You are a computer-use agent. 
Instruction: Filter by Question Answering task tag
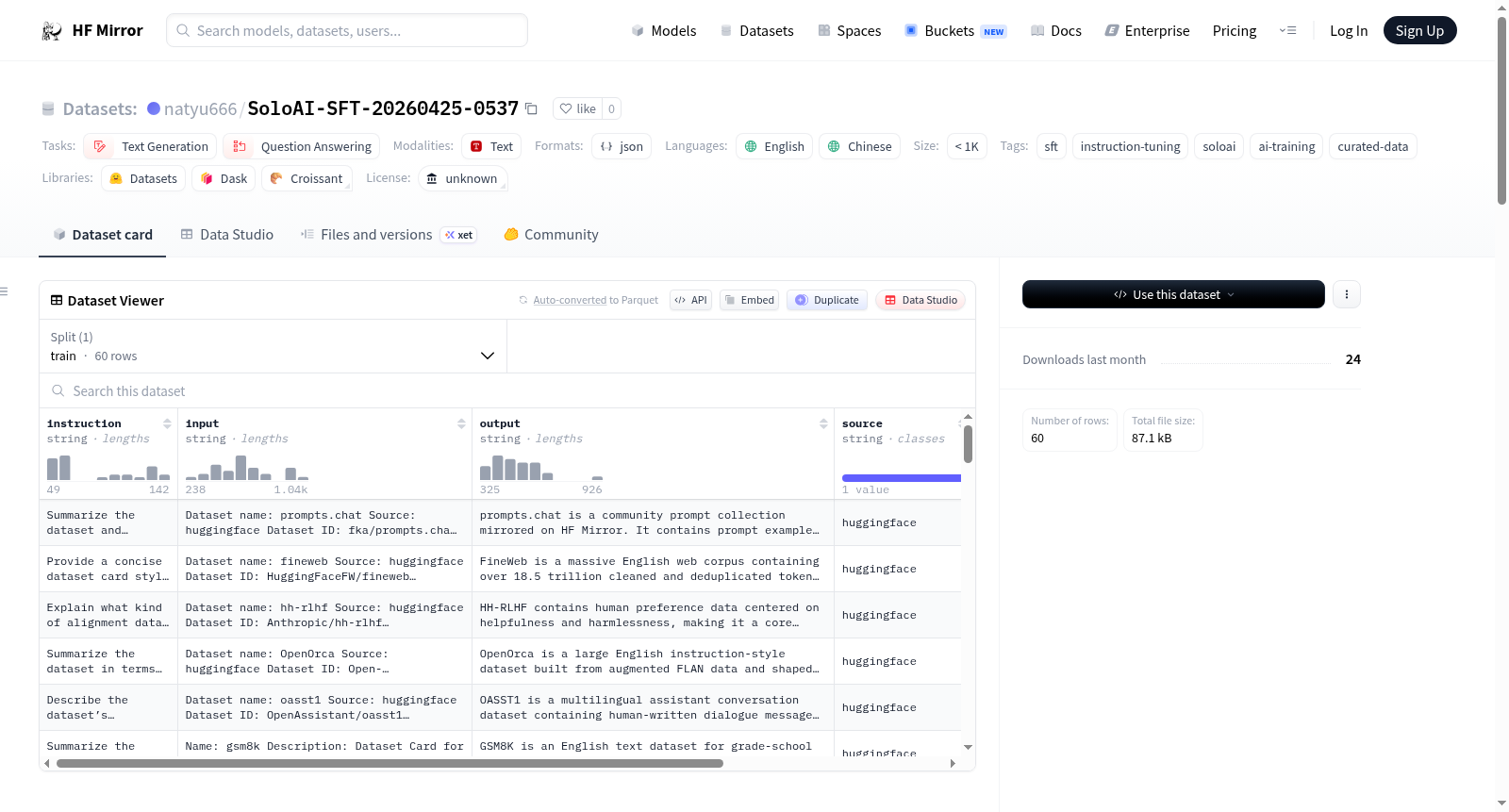(x=302, y=146)
